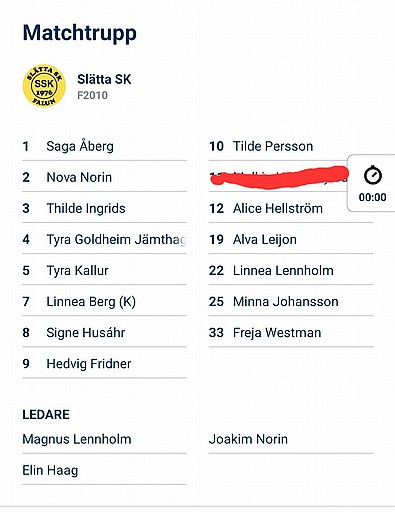Select Signe Husáhr in the squad

pyautogui.click(x=104, y=333)
